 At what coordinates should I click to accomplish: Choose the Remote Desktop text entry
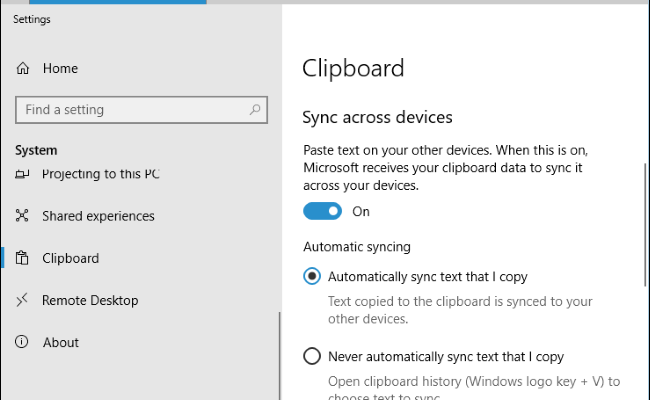90,300
